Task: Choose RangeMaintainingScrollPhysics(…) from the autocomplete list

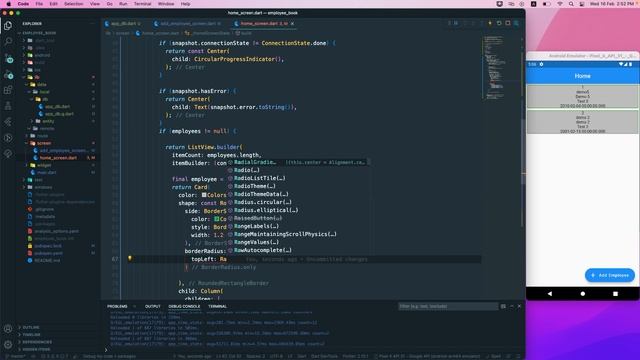Action: pos(299,234)
